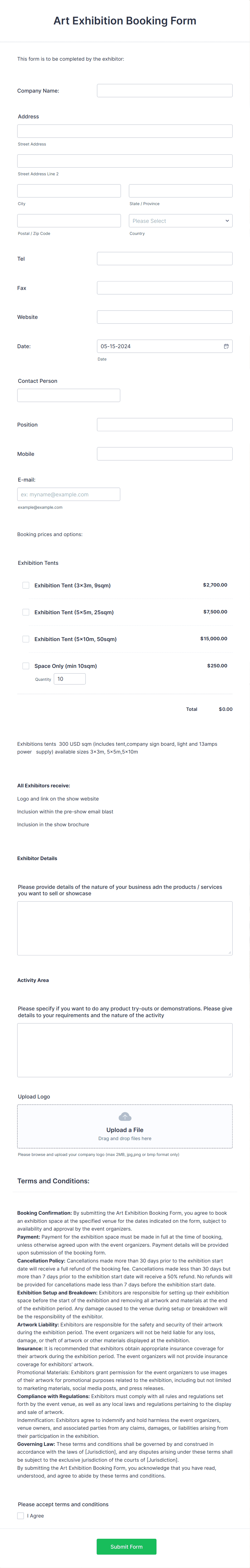Click the Upload a File drop zone
The width and height of the screenshot is (250, 1568).
pyautogui.click(x=125, y=1126)
